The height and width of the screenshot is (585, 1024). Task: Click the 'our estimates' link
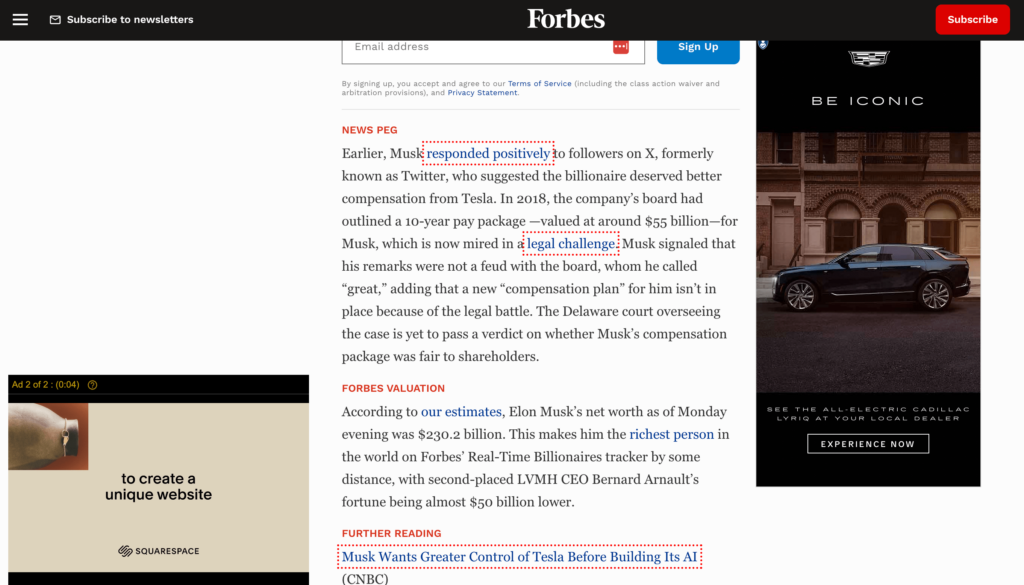(461, 412)
